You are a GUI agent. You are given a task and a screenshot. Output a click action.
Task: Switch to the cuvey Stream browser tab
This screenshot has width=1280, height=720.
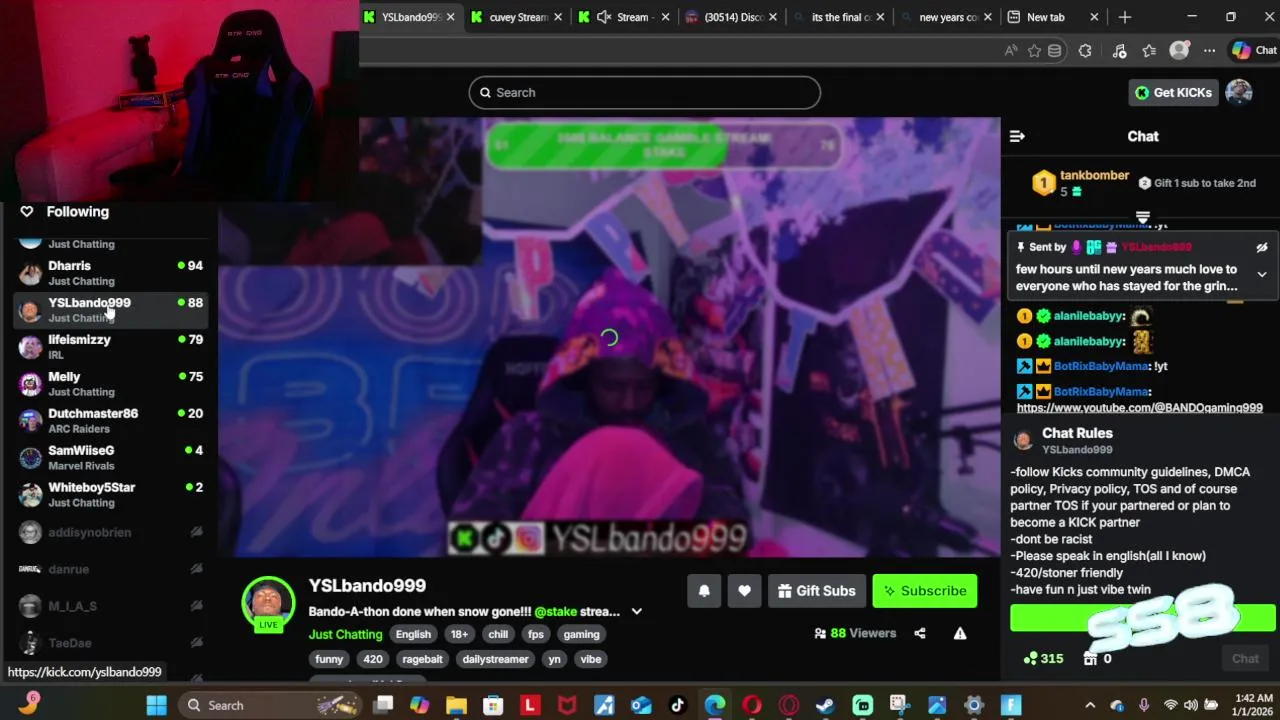coord(517,17)
